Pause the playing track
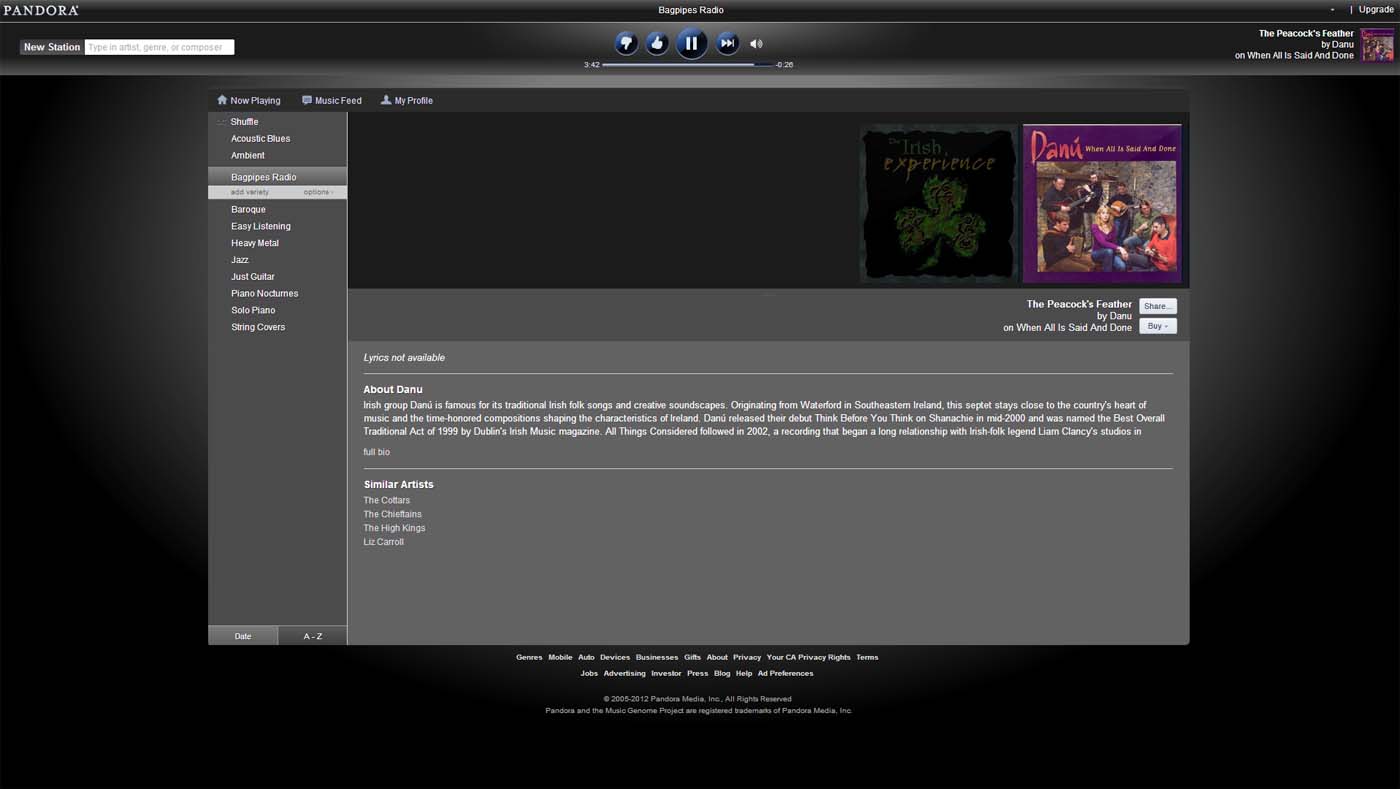This screenshot has height=789, width=1400. 691,43
